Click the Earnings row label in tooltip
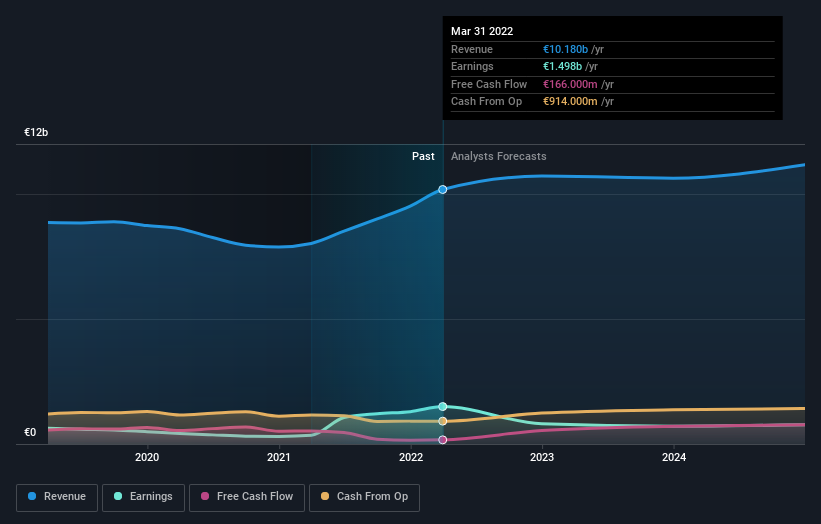The height and width of the screenshot is (524, 821). [472, 66]
